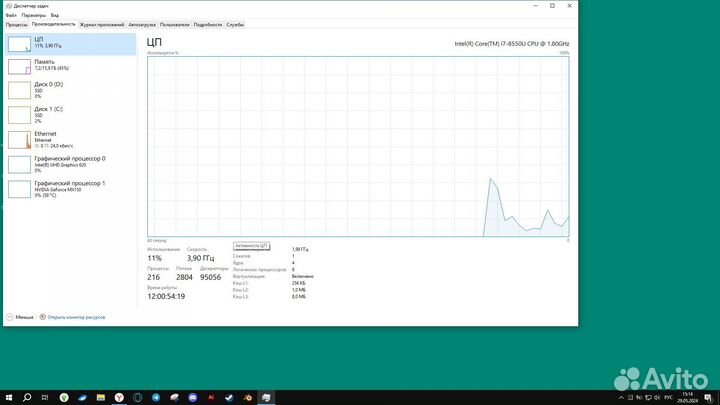Select the Ethernet resource entry

click(71, 140)
